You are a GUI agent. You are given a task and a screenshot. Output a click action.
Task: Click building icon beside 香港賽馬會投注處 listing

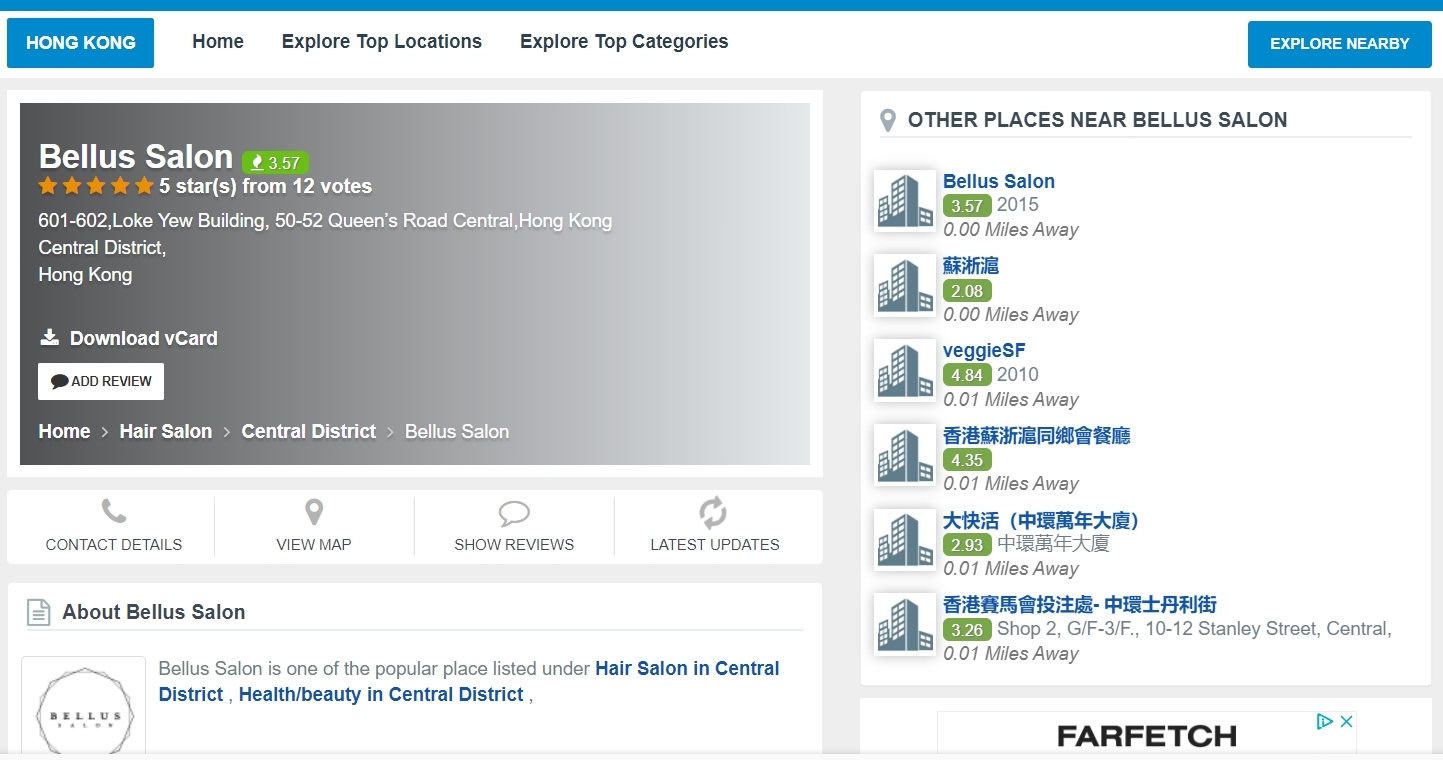pyautogui.click(x=905, y=625)
